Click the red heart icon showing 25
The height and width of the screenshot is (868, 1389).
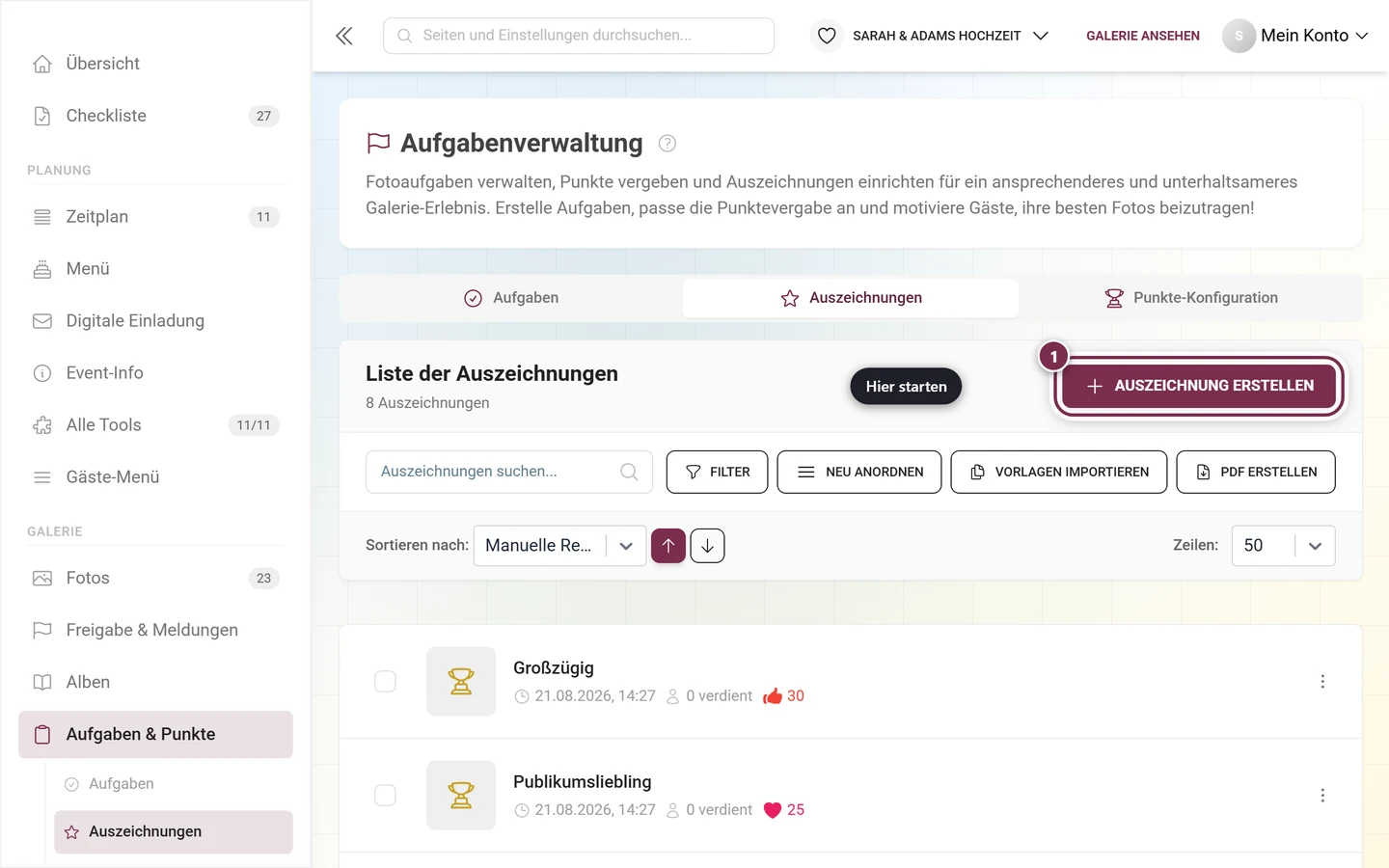tap(773, 810)
